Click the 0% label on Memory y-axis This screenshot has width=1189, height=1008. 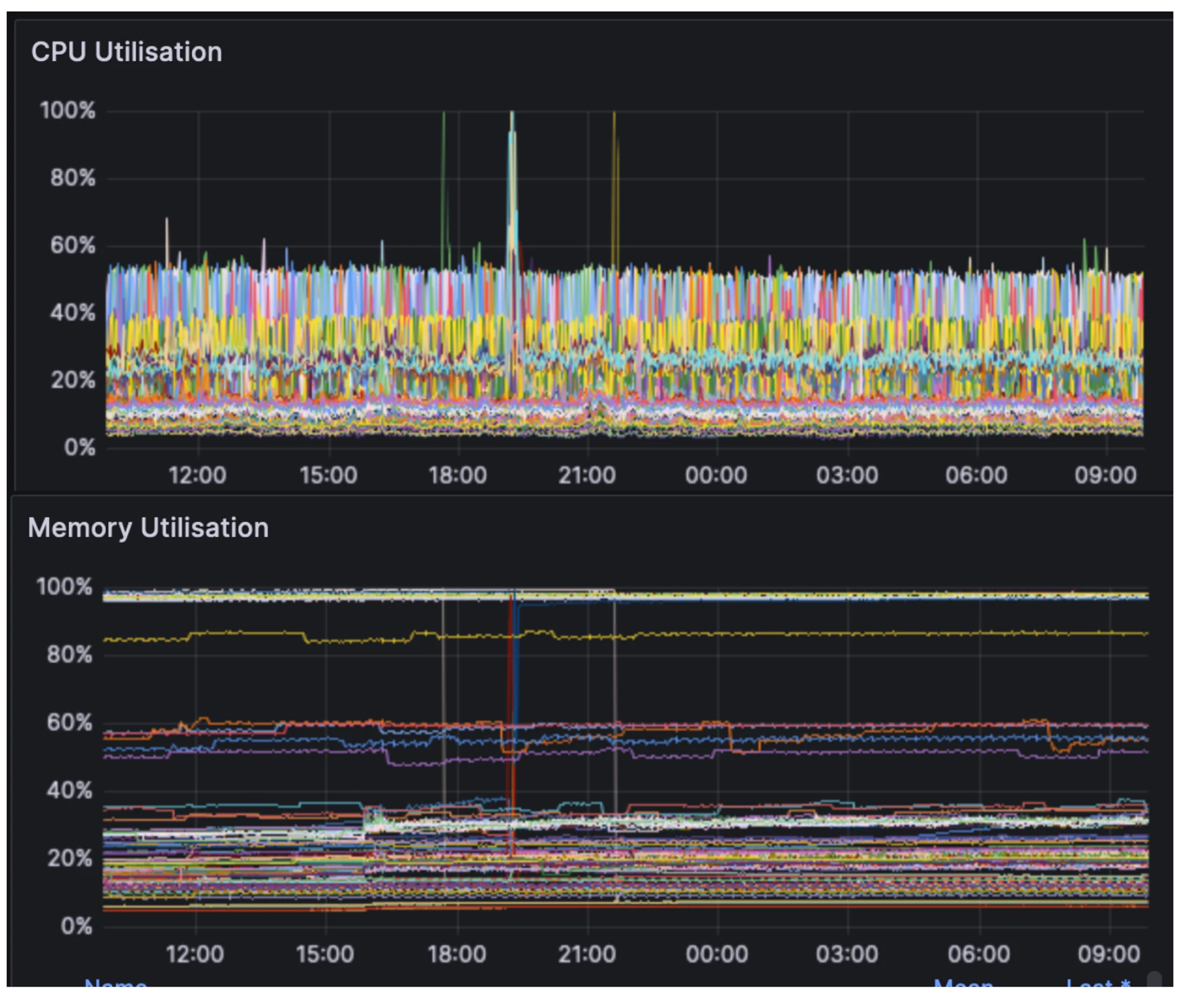pyautogui.click(x=76, y=926)
